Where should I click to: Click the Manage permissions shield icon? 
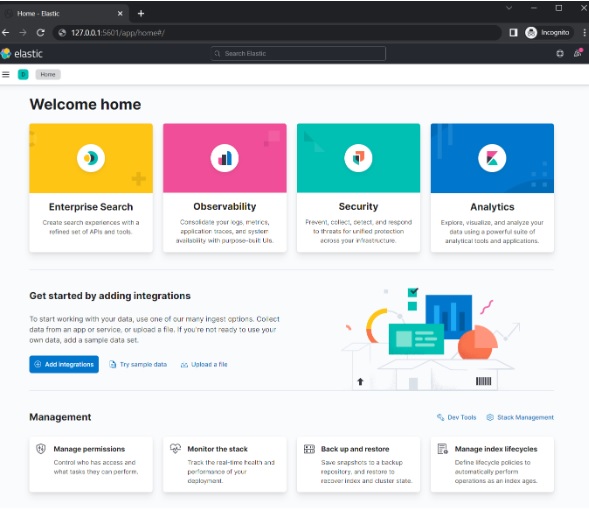pyautogui.click(x=41, y=449)
